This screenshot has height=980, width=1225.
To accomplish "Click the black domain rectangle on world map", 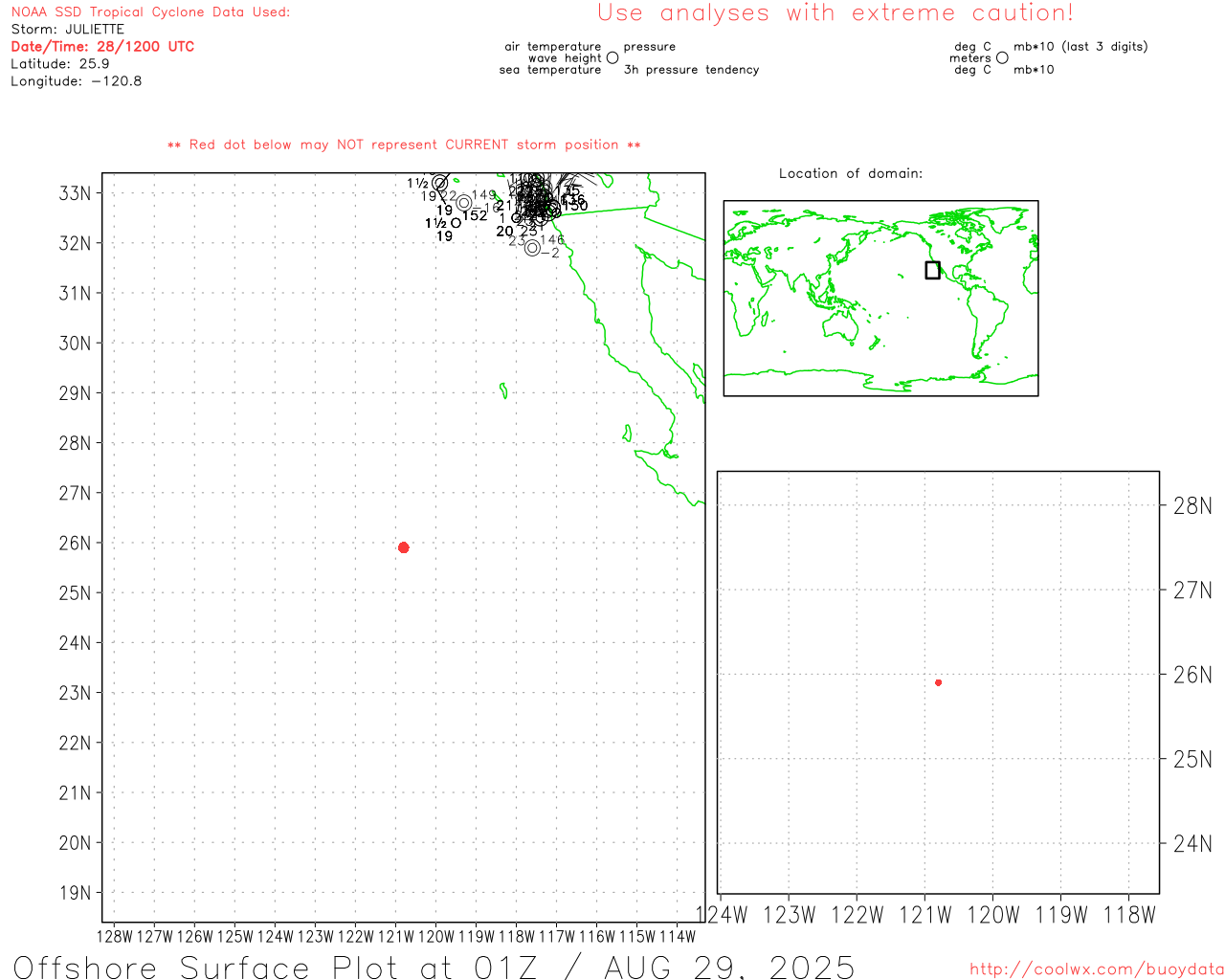I will click(932, 270).
